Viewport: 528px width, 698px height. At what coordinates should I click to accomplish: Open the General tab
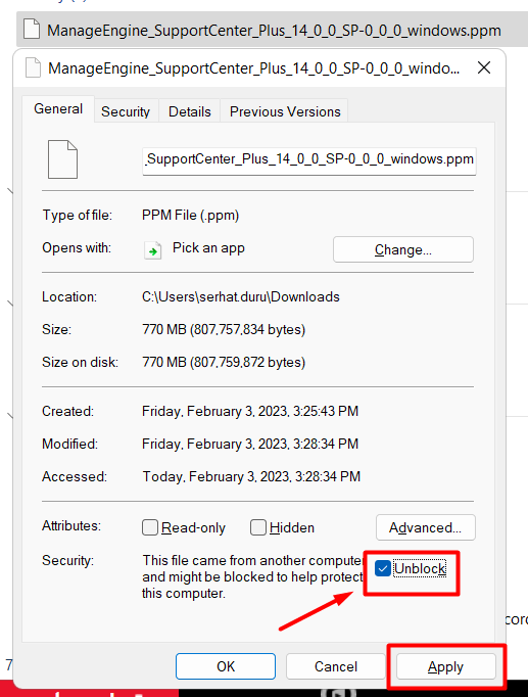tap(58, 109)
